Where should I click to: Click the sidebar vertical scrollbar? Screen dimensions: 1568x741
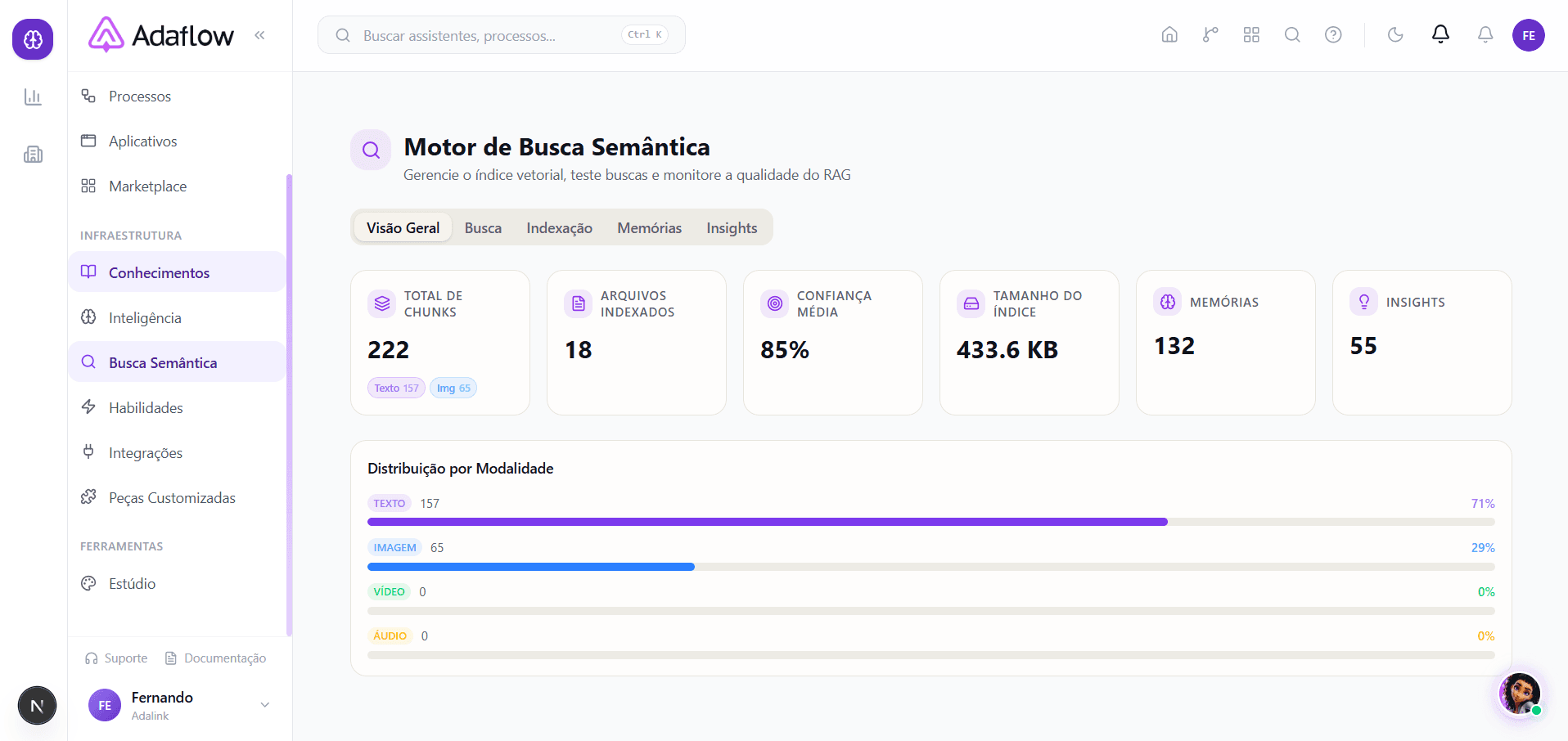coord(289,405)
